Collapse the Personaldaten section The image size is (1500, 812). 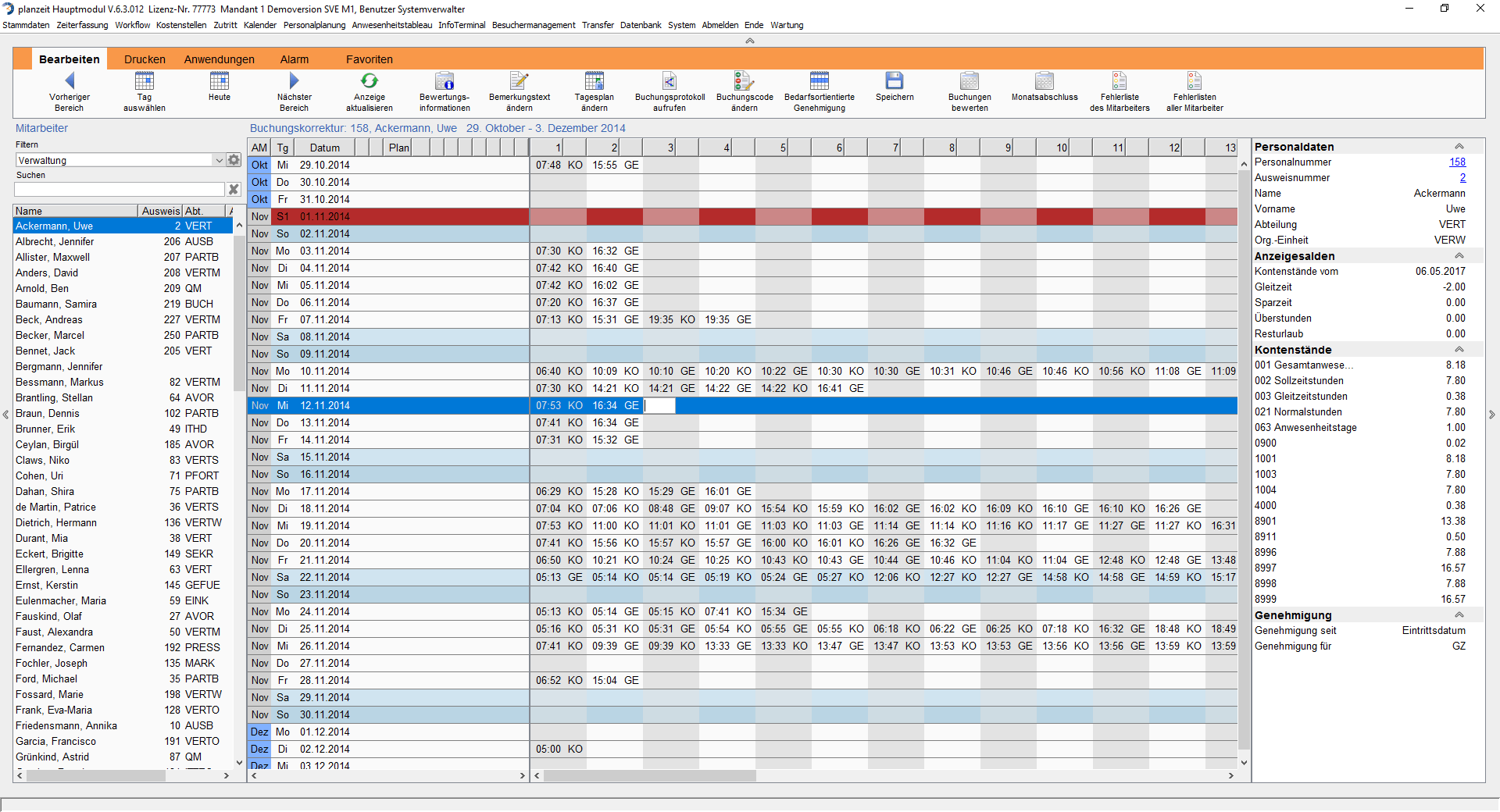(1458, 147)
